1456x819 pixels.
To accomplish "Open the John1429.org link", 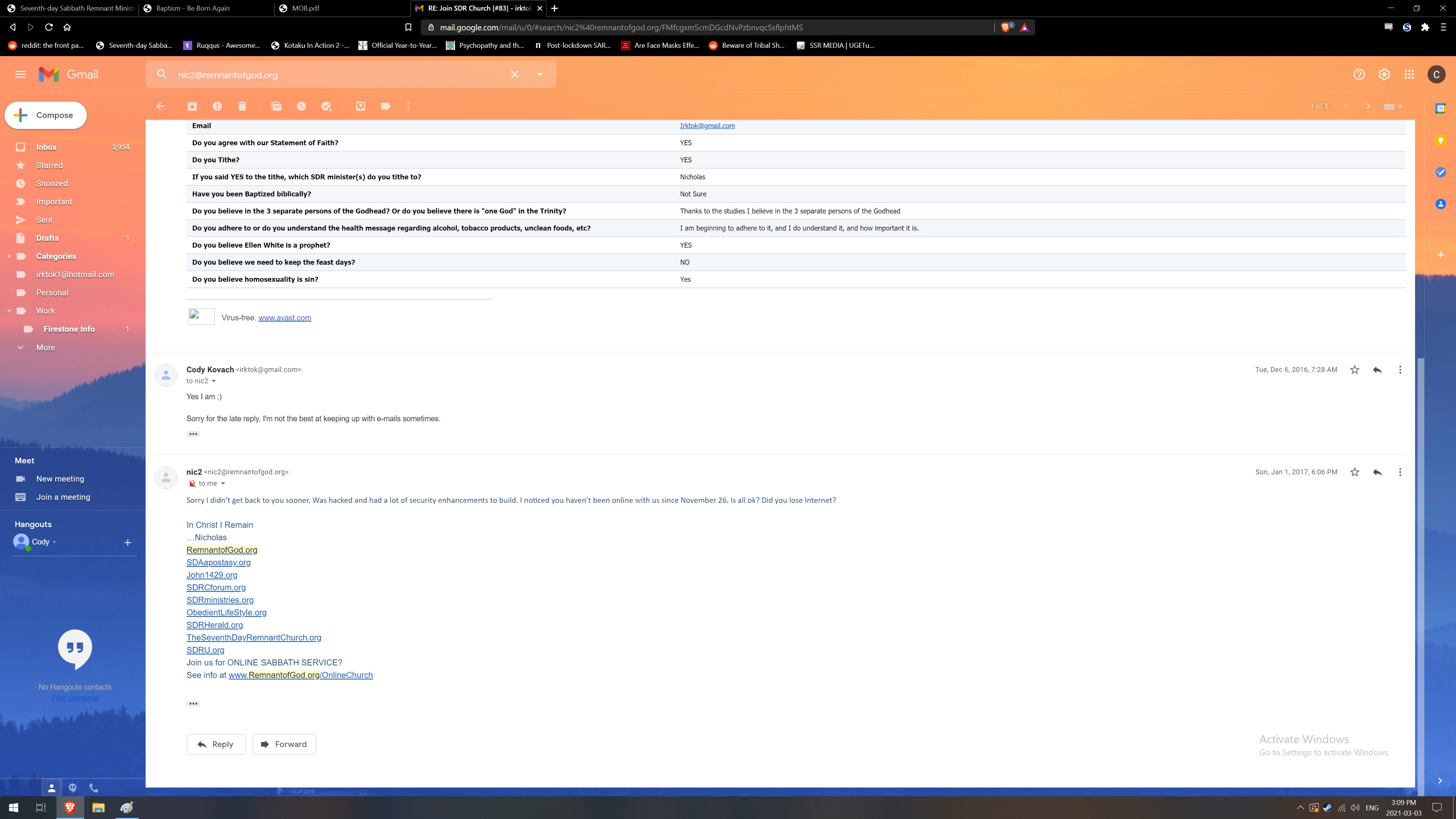I will [x=212, y=575].
